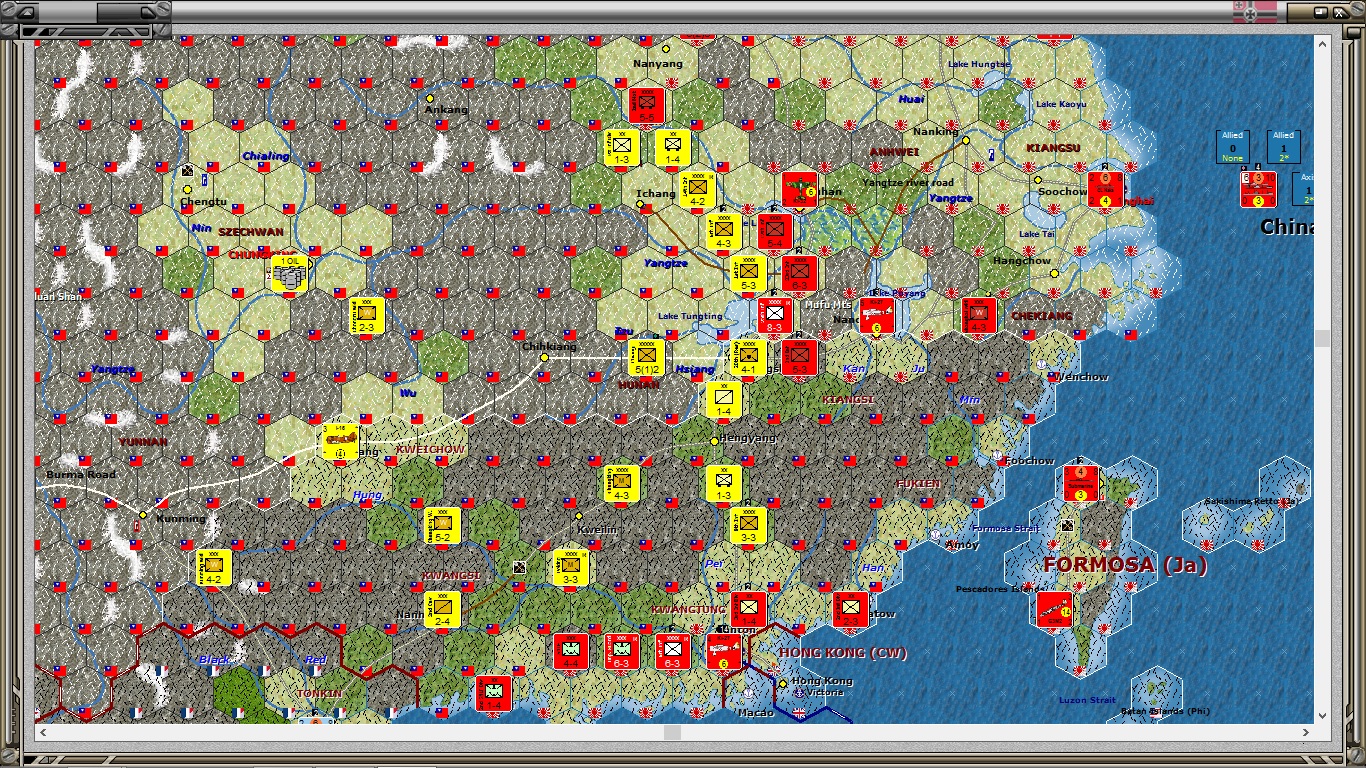Select the red aircraft unit at Canton

pyautogui.click(x=723, y=651)
